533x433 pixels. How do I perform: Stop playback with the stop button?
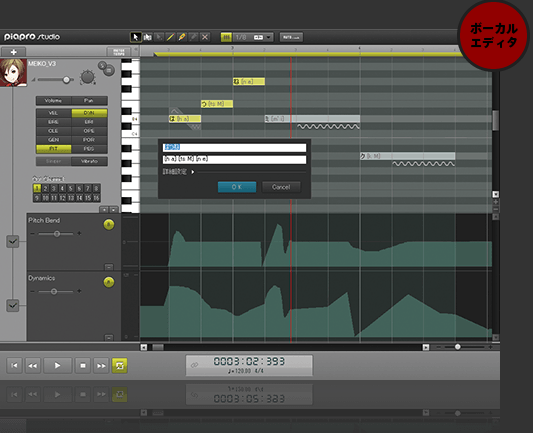tap(83, 365)
